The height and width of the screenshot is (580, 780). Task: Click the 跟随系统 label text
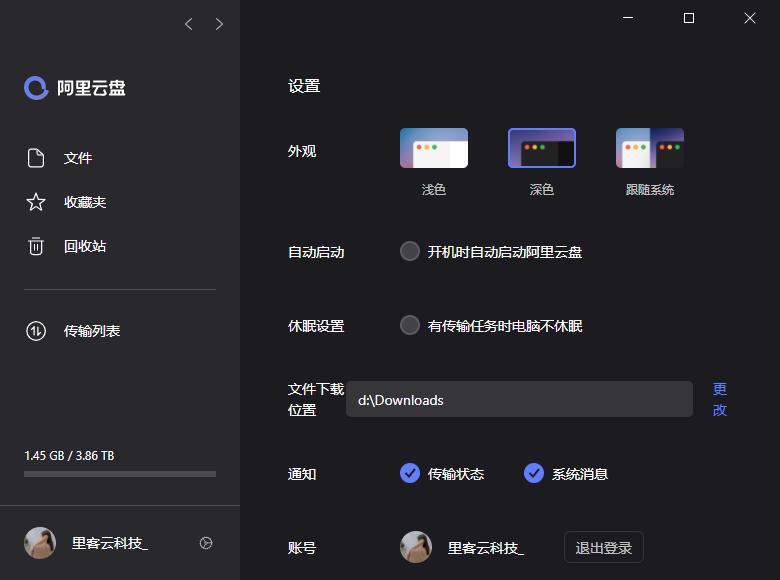pos(650,190)
